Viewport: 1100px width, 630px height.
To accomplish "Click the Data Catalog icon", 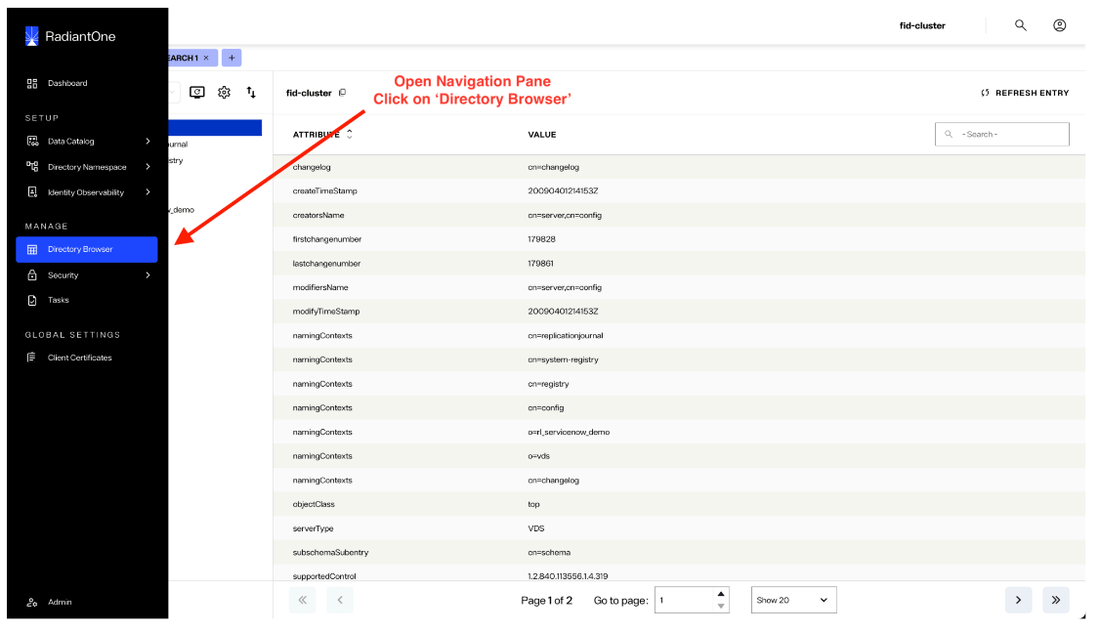I will point(32,141).
